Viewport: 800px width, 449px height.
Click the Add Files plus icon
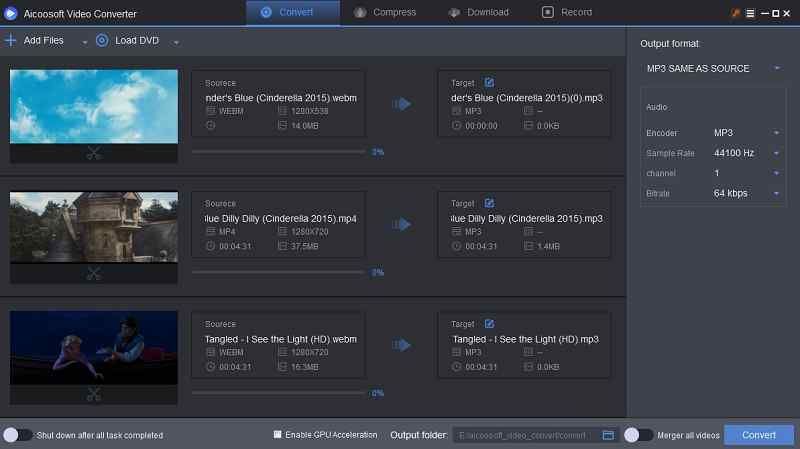10,40
